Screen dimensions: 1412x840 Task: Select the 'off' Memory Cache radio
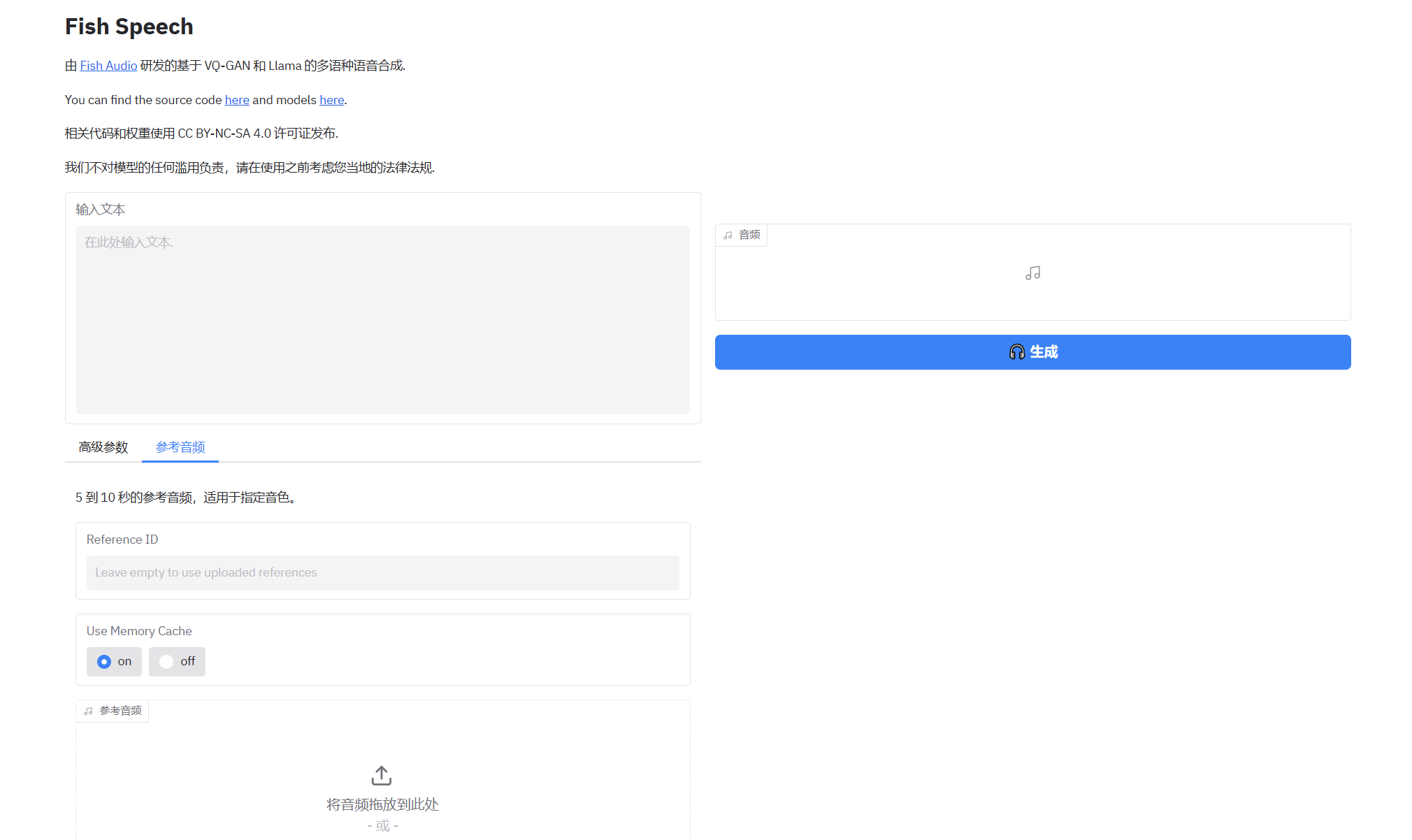tap(166, 662)
